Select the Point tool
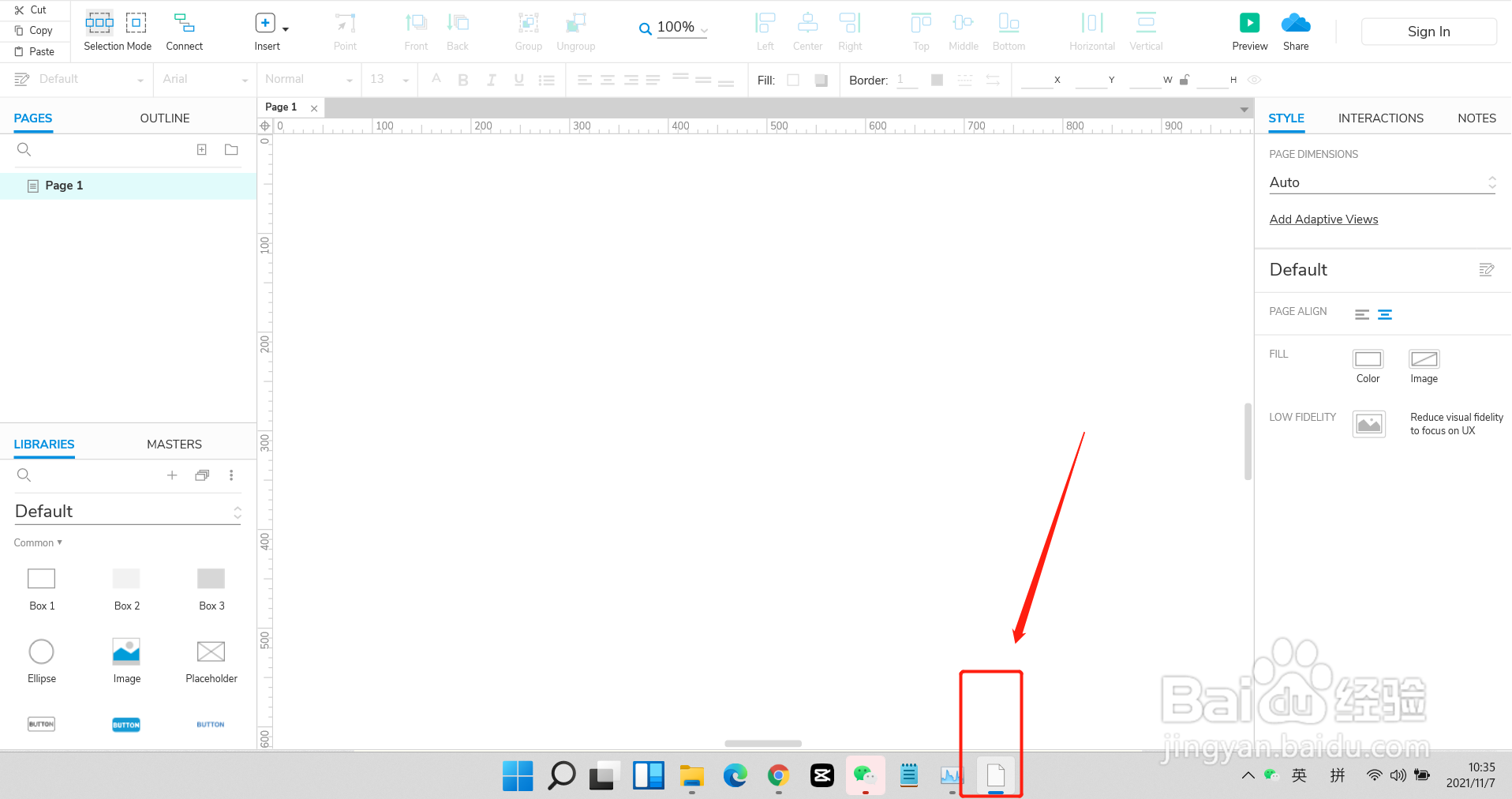This screenshot has height=799, width=1512. pyautogui.click(x=345, y=32)
